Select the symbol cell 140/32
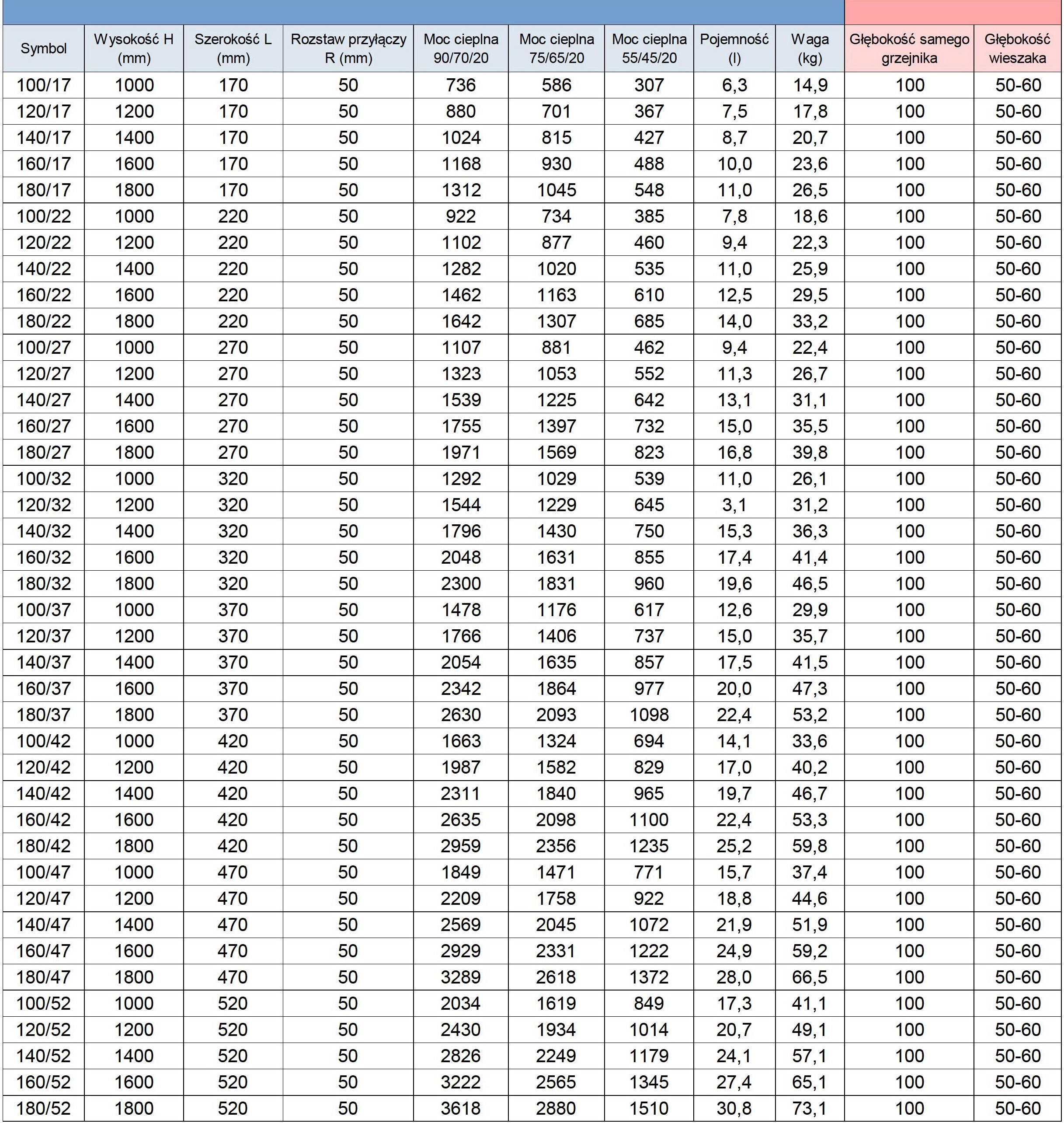1064x1123 pixels. coord(44,531)
